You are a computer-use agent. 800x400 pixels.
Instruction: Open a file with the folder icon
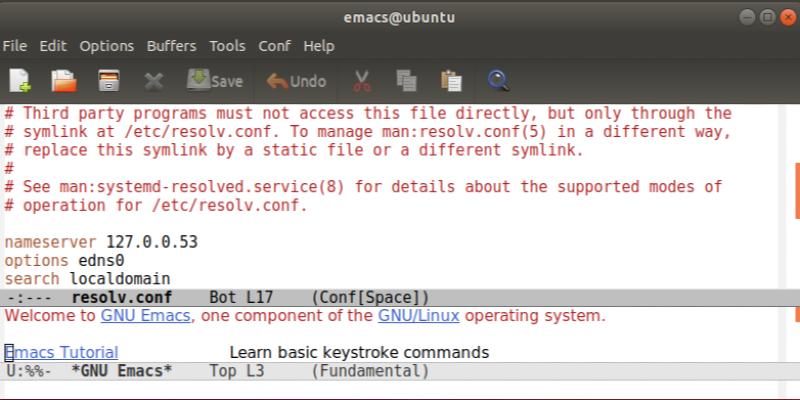coord(64,81)
